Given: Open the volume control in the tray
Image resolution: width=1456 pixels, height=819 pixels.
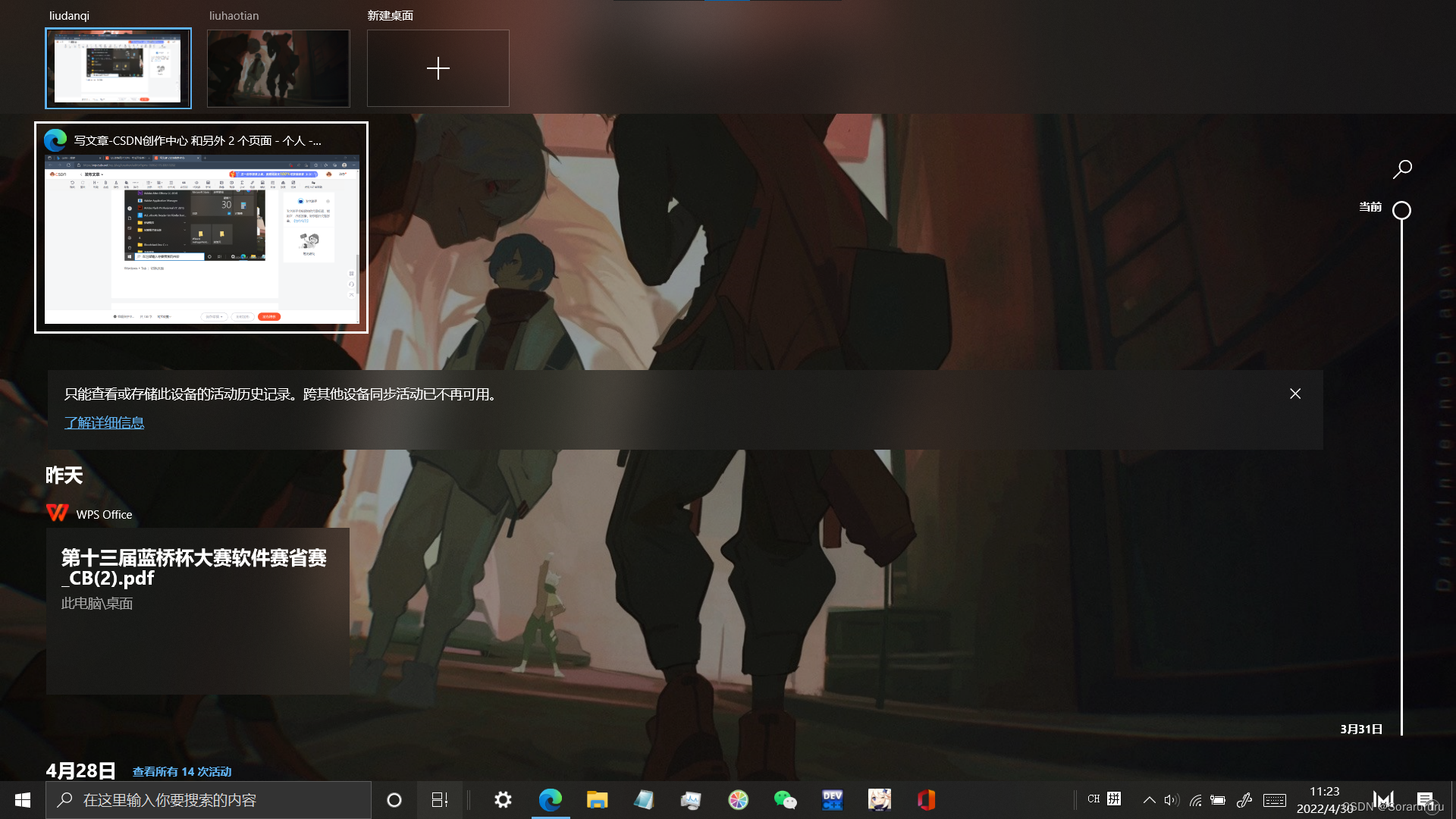Looking at the screenshot, I should (1172, 800).
